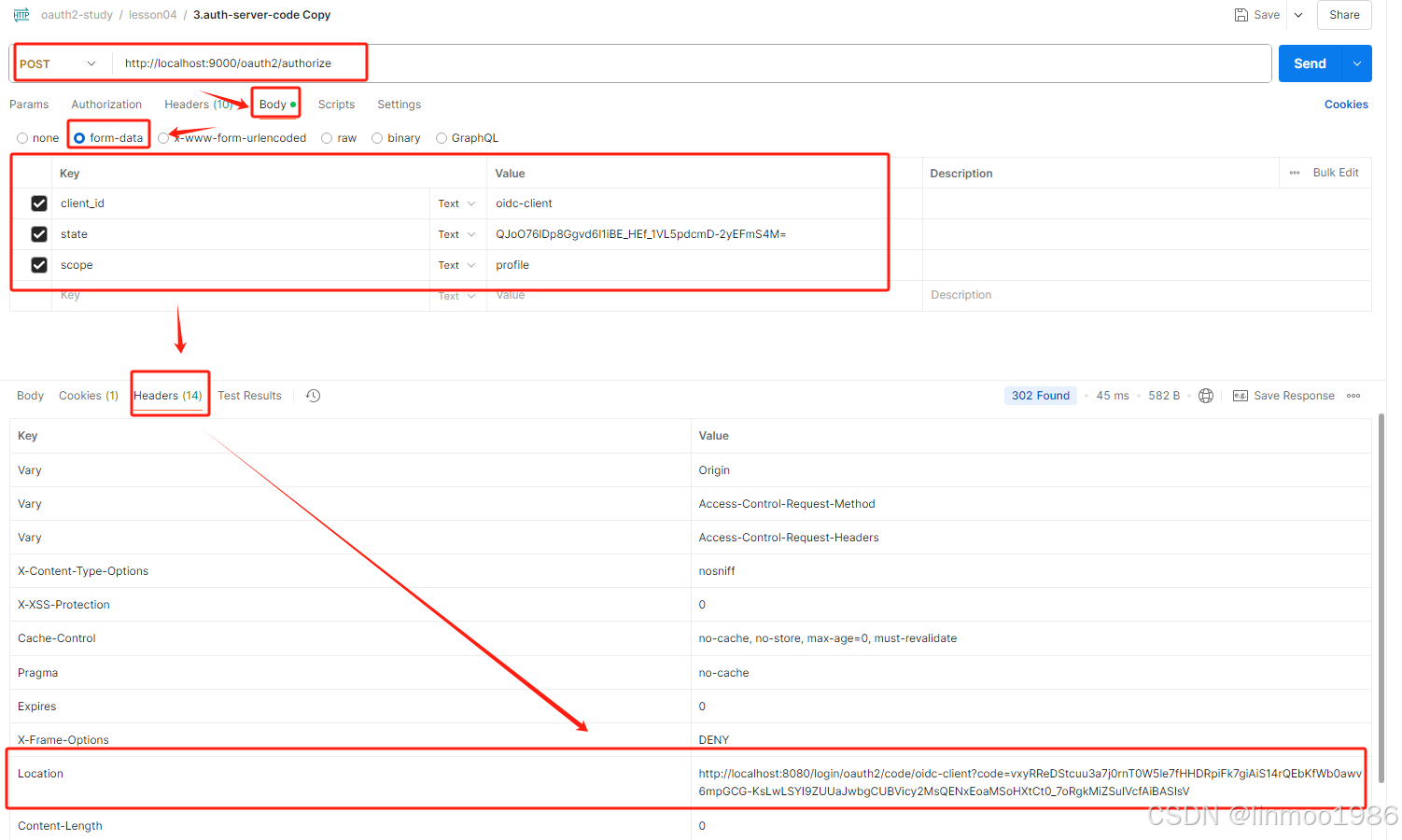The width and height of the screenshot is (1402, 840).
Task: Expand the Send button dropdown arrow
Action: (1356, 63)
